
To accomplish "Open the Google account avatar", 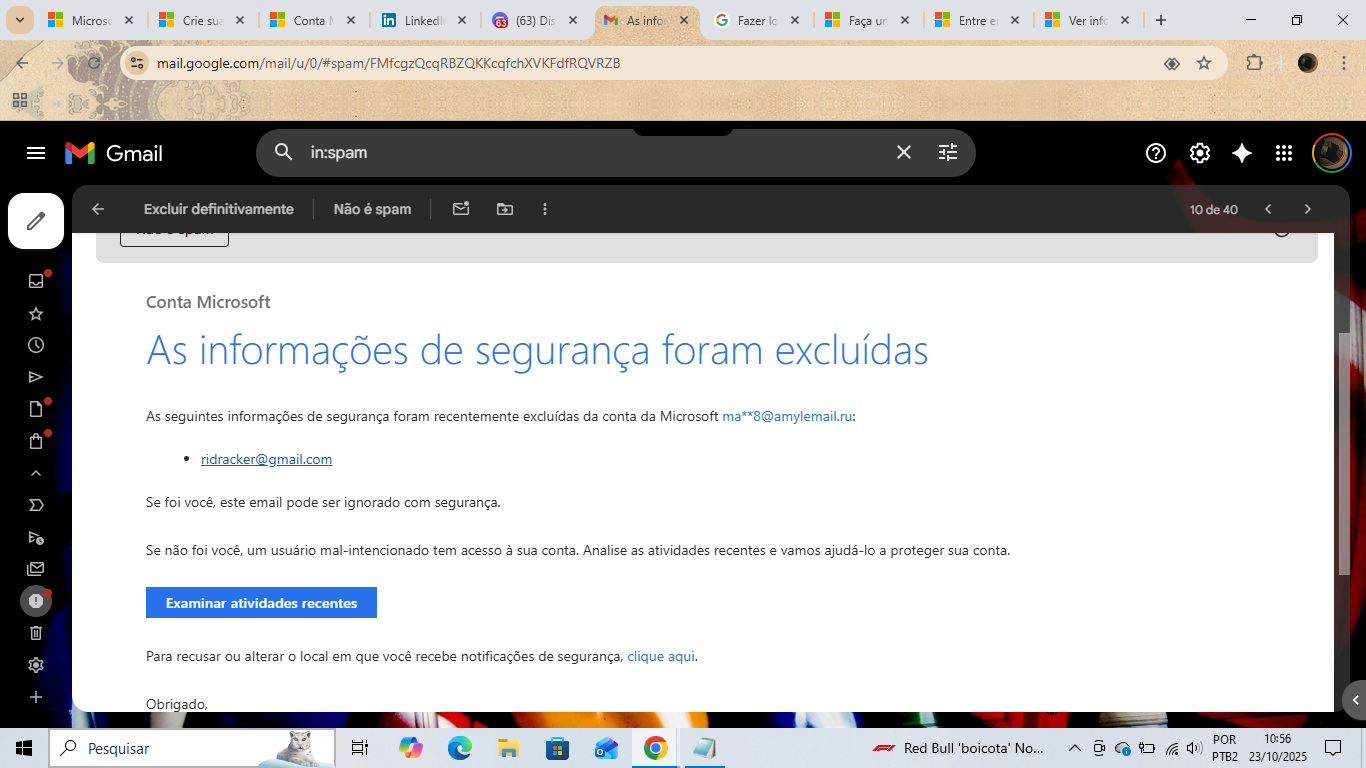I will click(x=1332, y=153).
